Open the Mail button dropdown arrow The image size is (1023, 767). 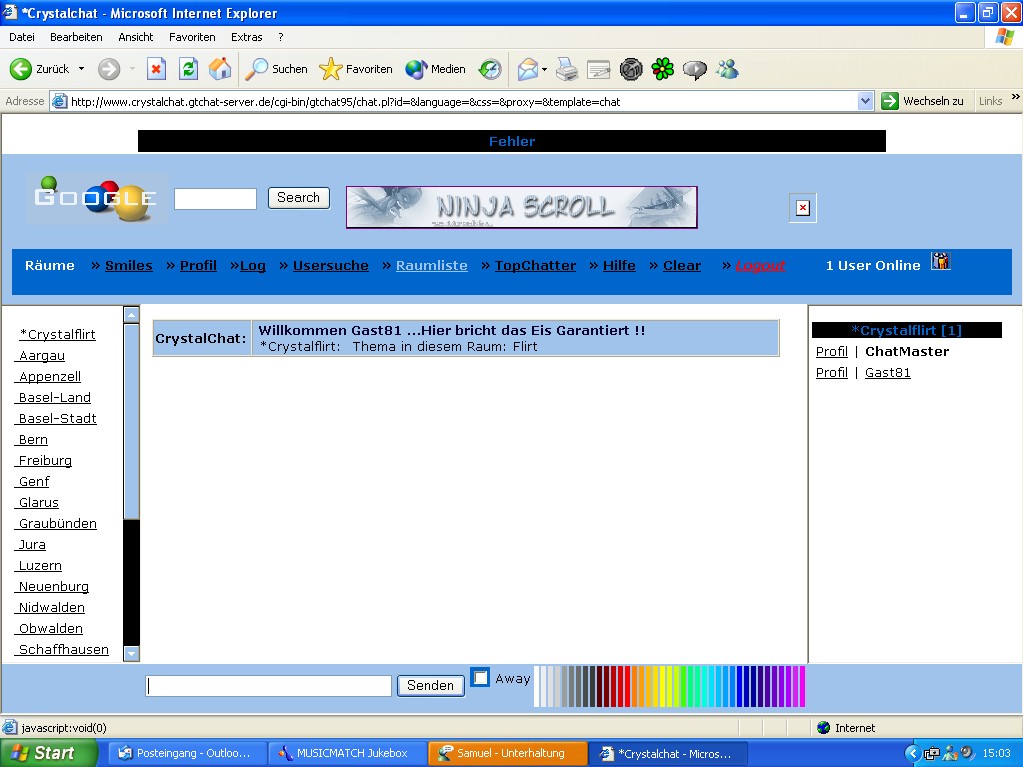point(545,69)
